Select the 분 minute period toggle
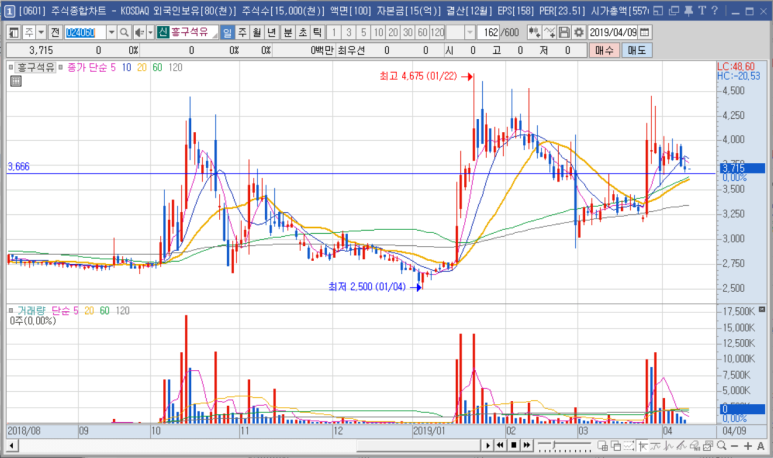The image size is (773, 458). [288, 33]
